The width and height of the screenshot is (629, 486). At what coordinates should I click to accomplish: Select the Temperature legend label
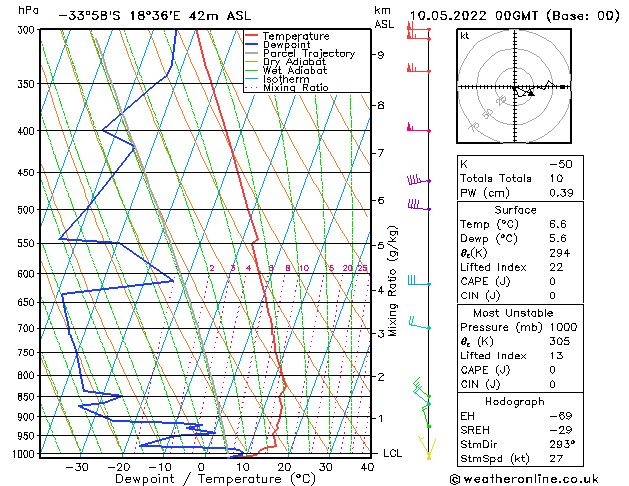click(x=296, y=36)
